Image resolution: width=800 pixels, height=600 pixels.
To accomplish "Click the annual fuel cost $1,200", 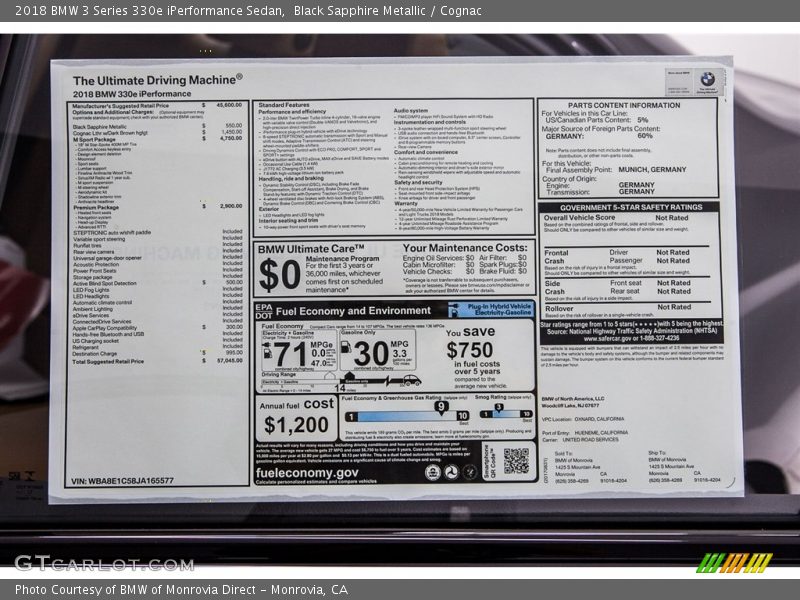I will [296, 425].
